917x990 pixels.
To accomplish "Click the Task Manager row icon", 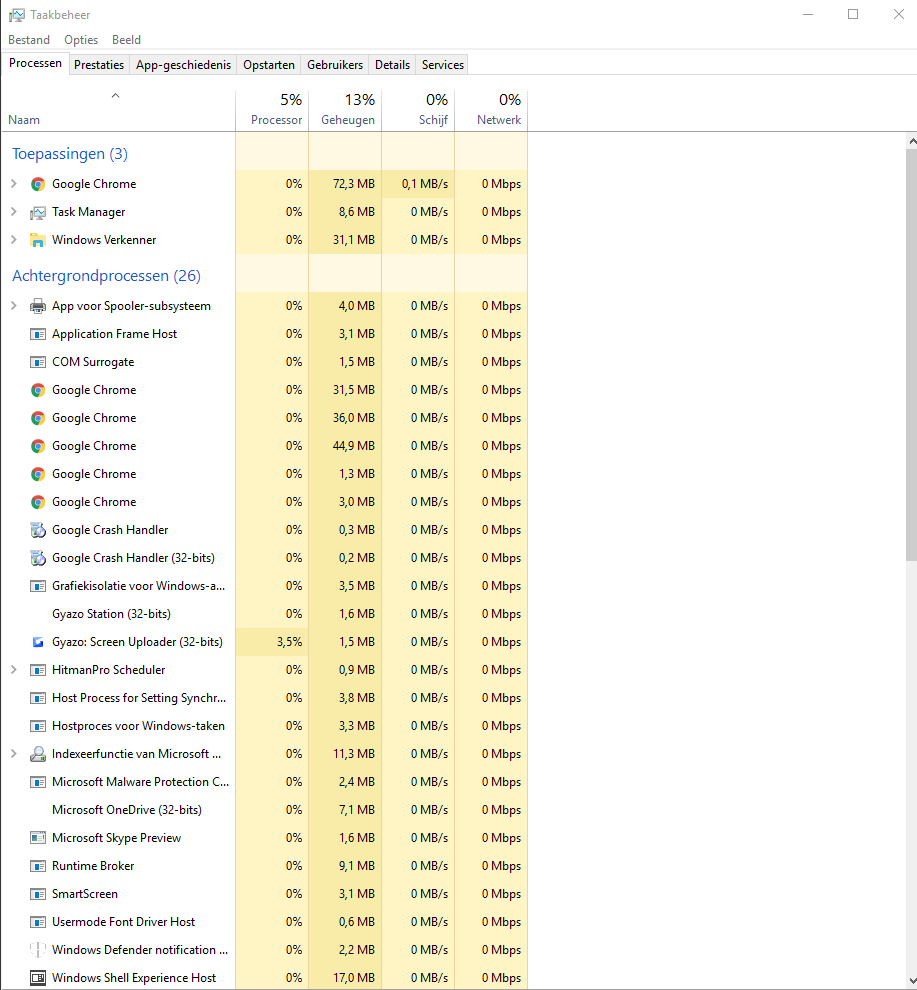I will pyautogui.click(x=38, y=213).
